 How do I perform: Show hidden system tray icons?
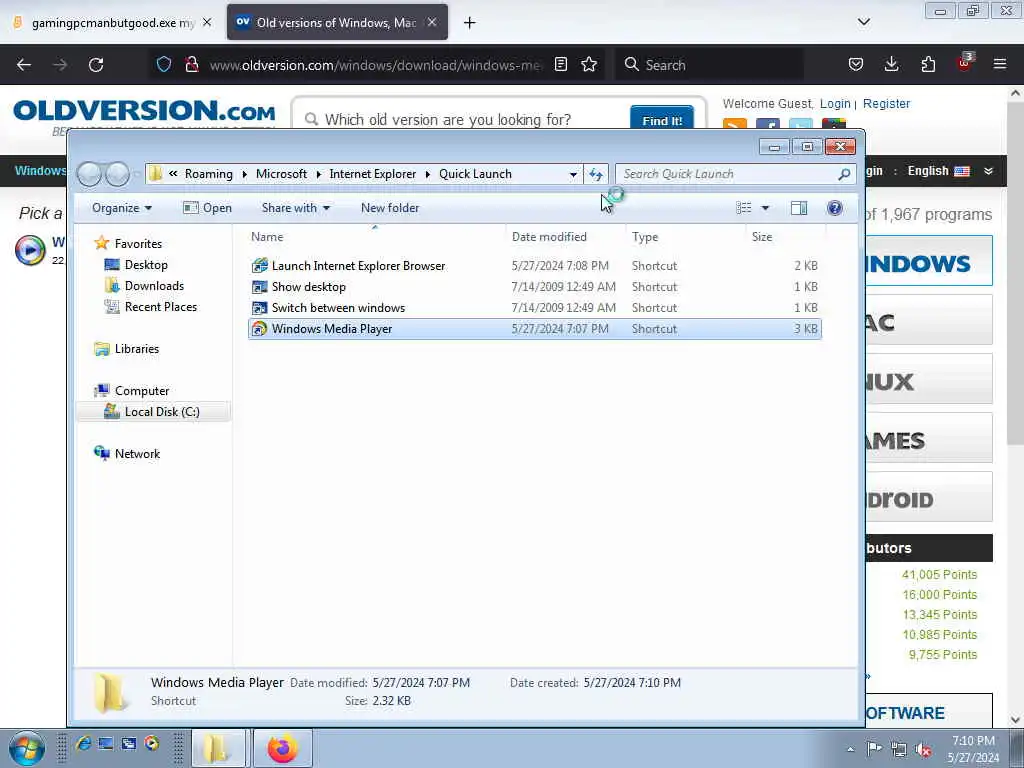[x=850, y=749]
